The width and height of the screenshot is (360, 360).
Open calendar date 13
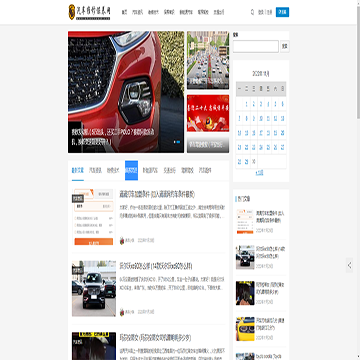283,118
